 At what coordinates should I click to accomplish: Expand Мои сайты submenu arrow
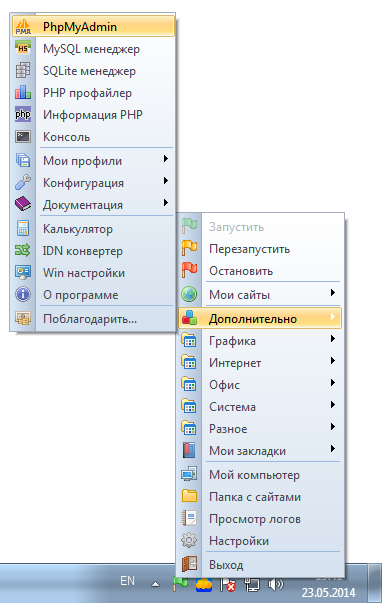pos(333,293)
